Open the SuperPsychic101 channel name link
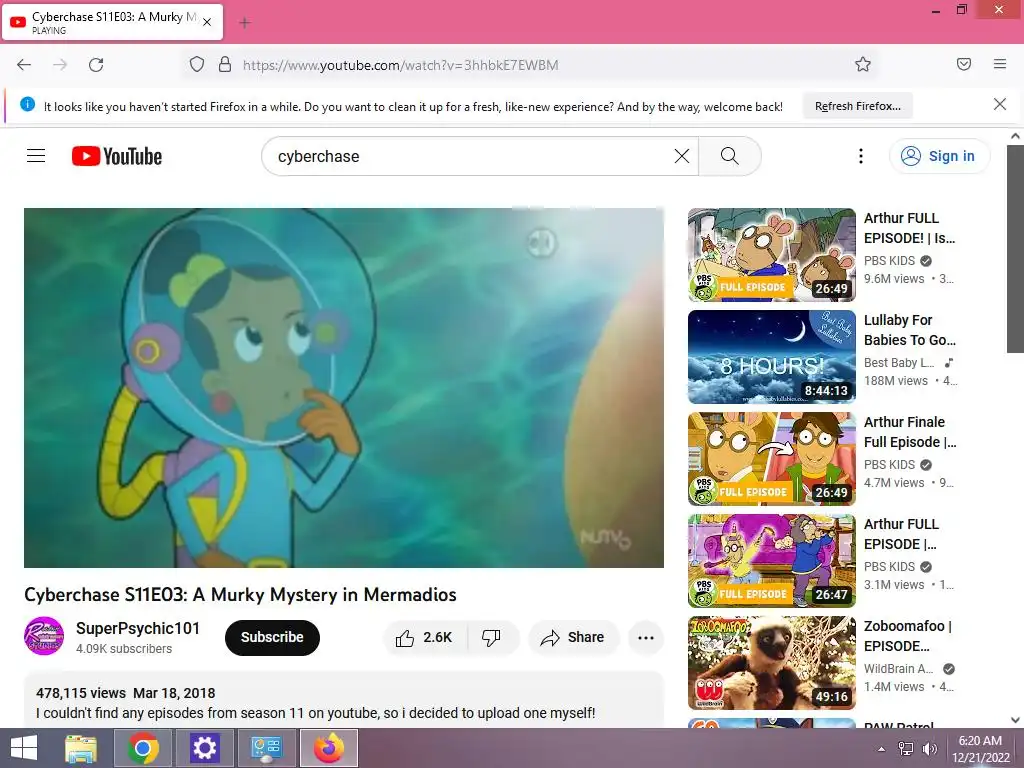This screenshot has width=1024, height=768. click(x=138, y=628)
